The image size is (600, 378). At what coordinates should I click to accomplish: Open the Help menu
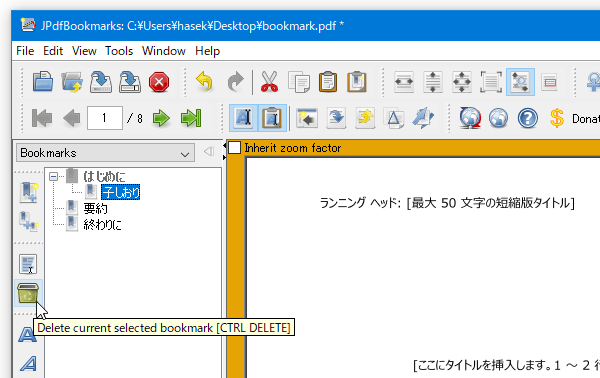207,51
